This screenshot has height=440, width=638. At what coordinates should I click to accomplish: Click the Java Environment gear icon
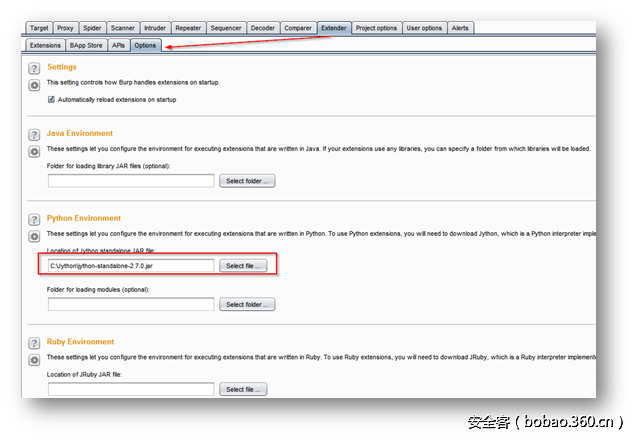click(x=34, y=152)
